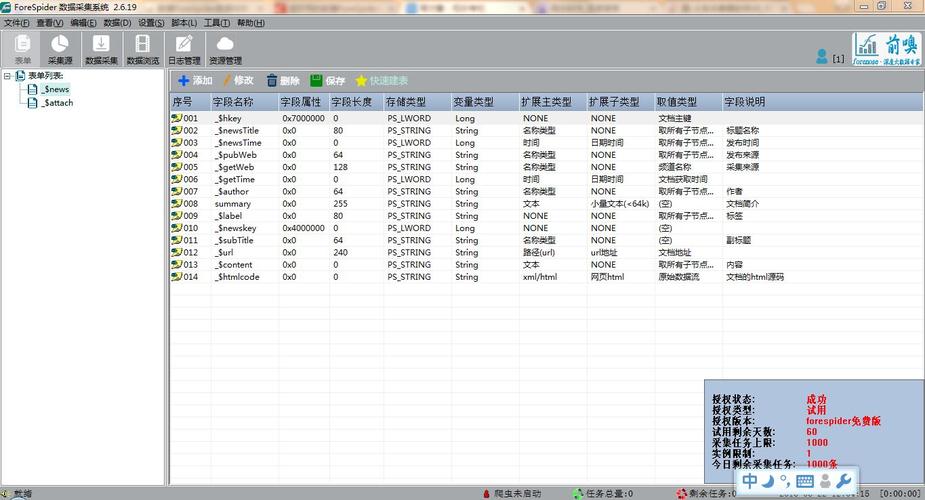Click row icon for field 002
This screenshot has width=925, height=500.
[176, 130]
